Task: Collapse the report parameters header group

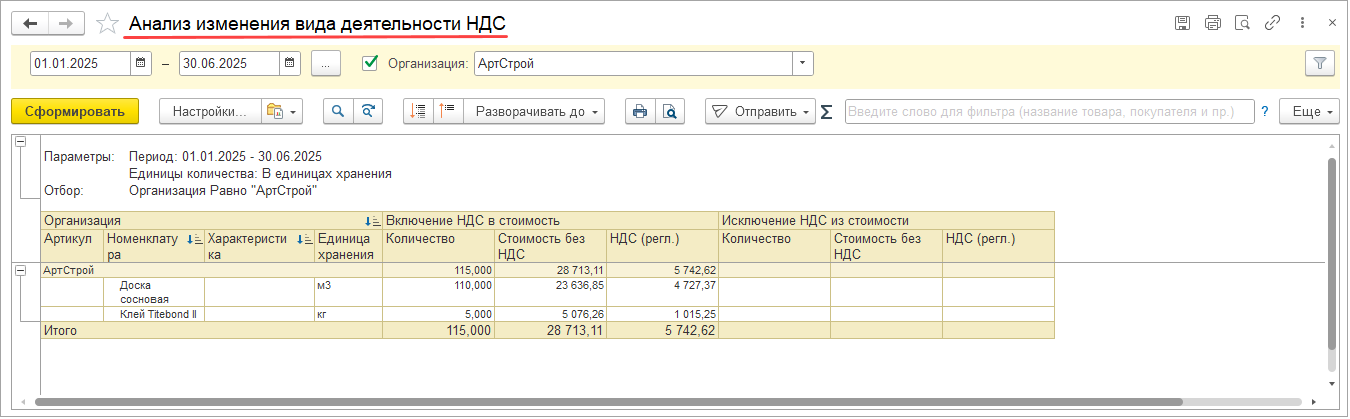Action: (x=20, y=142)
